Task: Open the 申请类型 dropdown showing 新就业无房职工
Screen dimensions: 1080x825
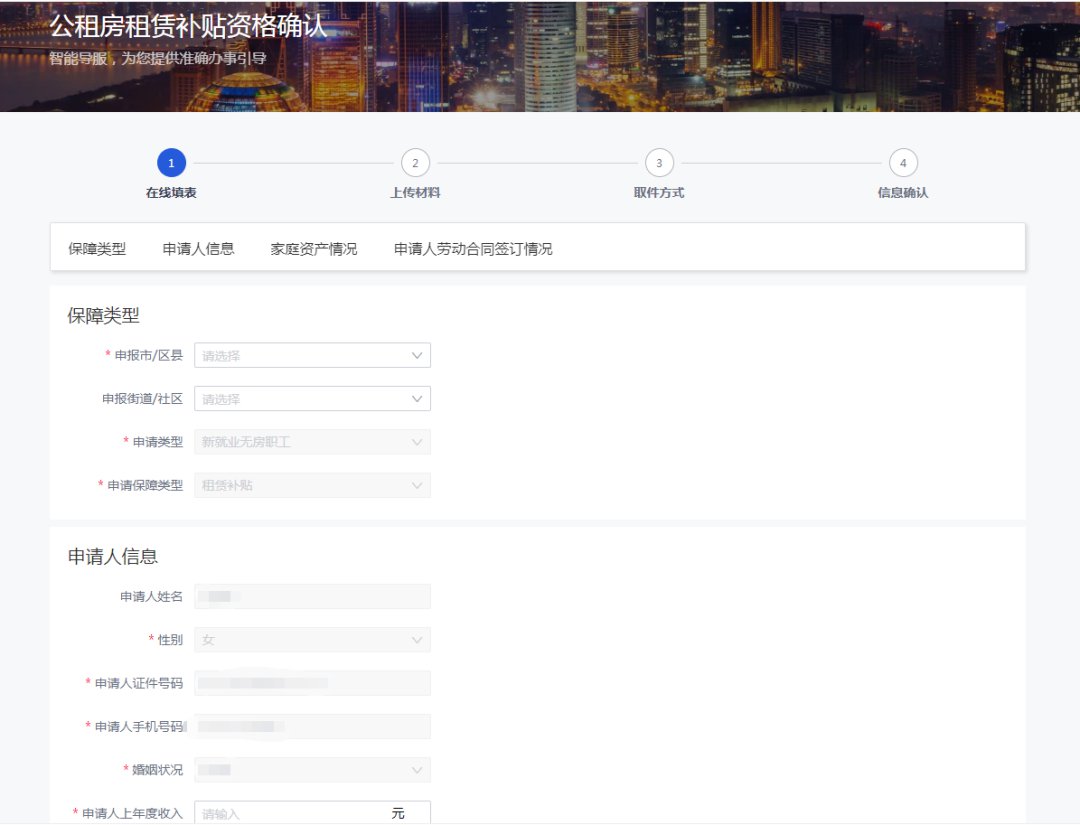Action: pos(312,442)
